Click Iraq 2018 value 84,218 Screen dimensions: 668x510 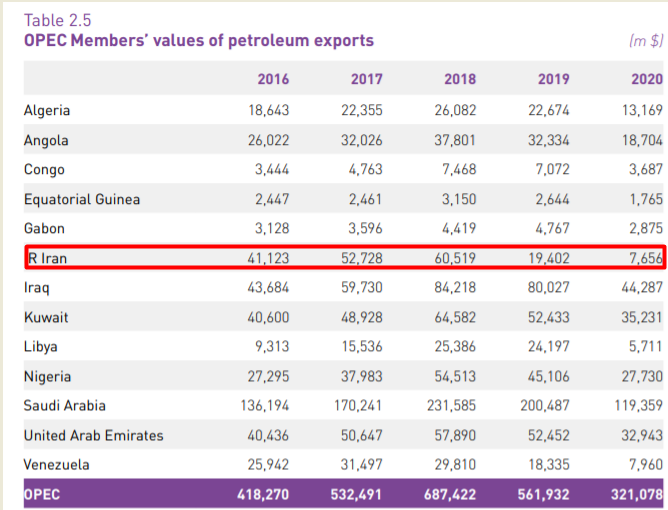[455, 288]
